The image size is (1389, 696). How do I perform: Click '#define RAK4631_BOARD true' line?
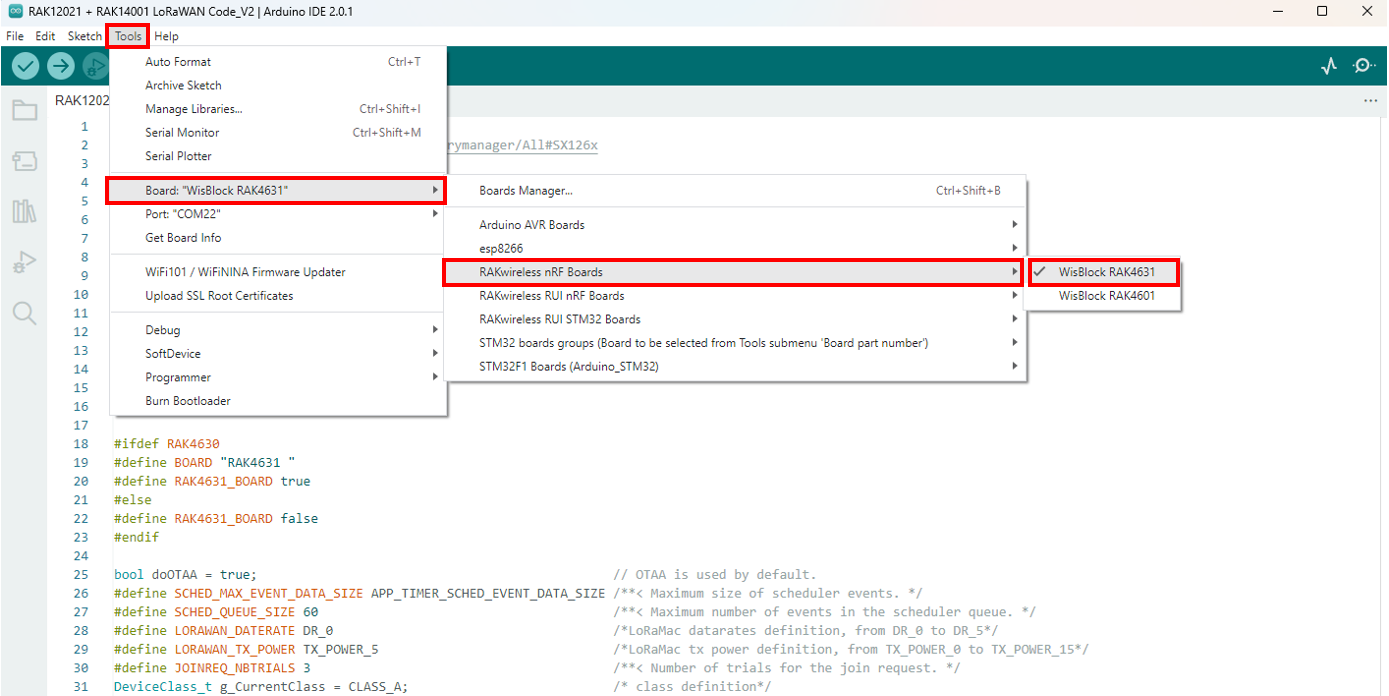coord(212,482)
